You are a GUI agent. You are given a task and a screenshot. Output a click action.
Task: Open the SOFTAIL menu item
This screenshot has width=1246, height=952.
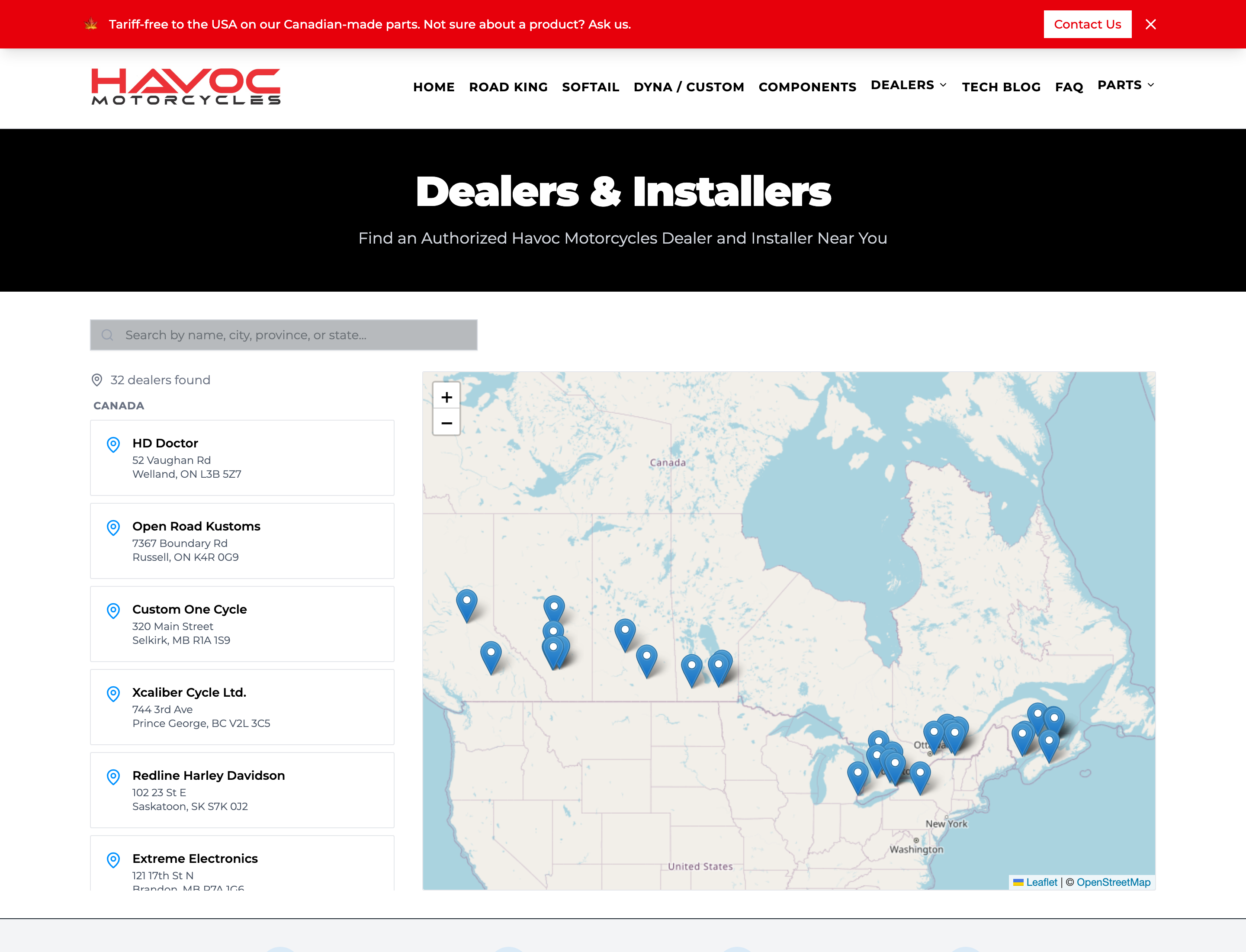click(590, 87)
